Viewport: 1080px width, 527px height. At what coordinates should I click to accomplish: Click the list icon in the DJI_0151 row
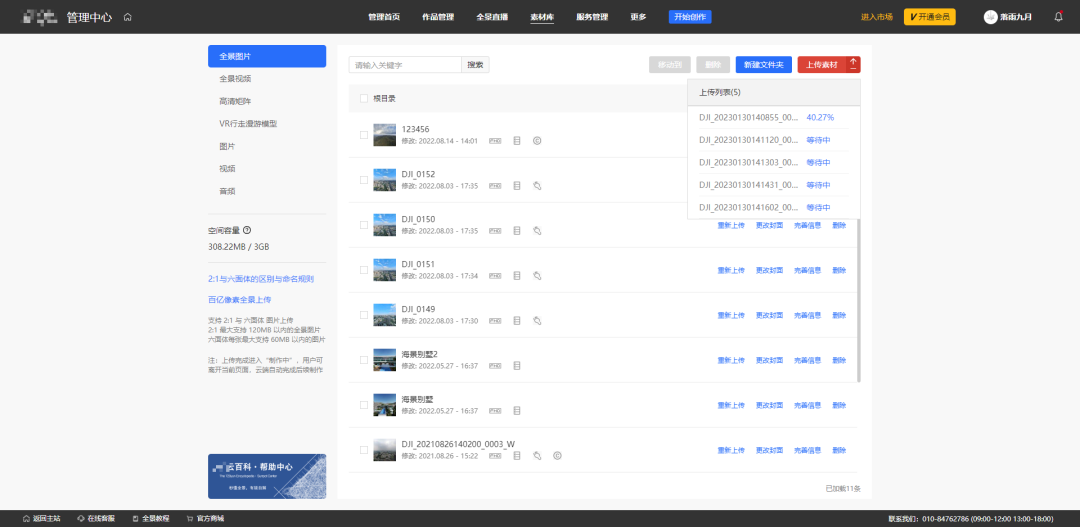517,276
